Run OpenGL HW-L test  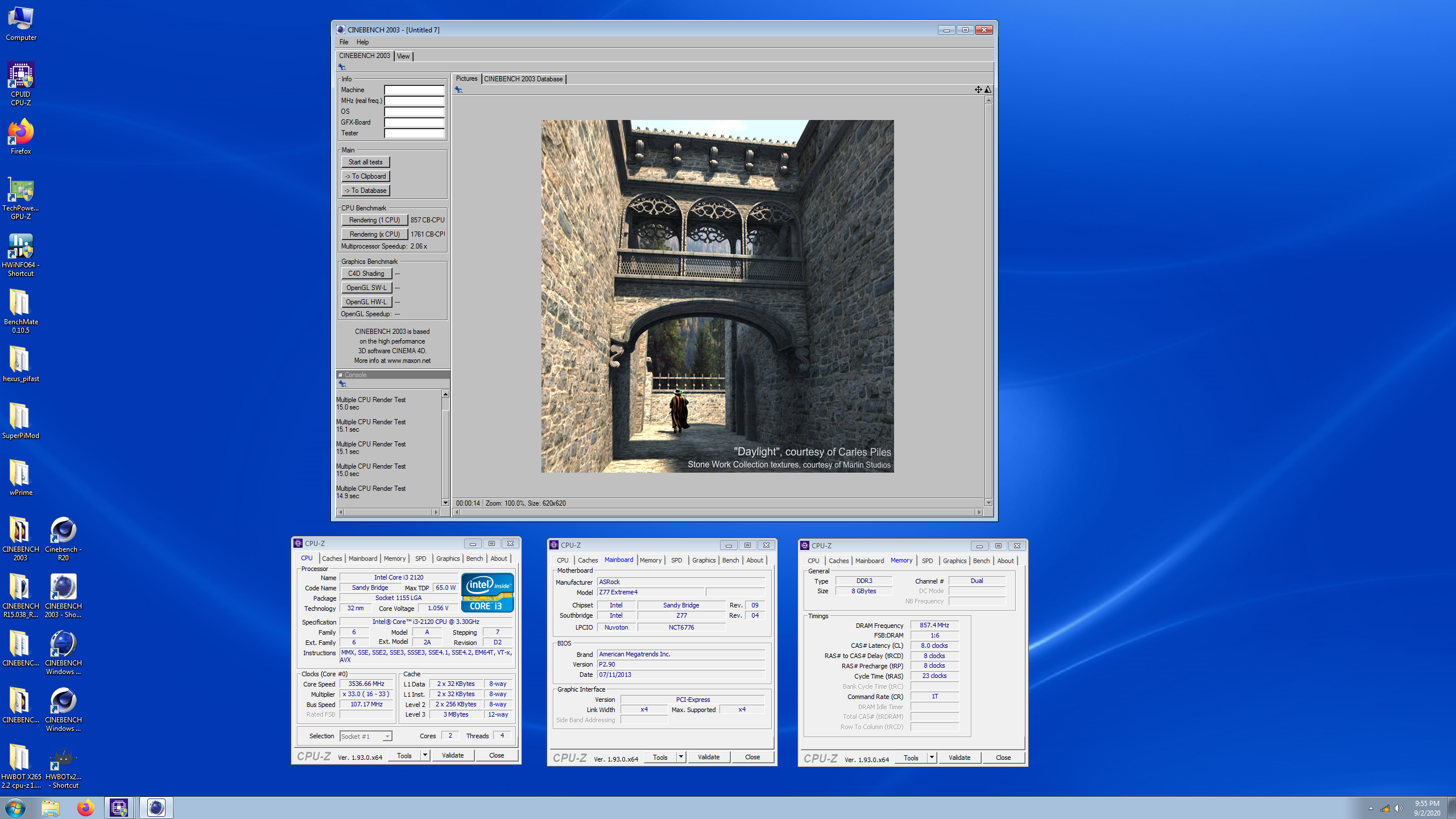click(x=366, y=302)
